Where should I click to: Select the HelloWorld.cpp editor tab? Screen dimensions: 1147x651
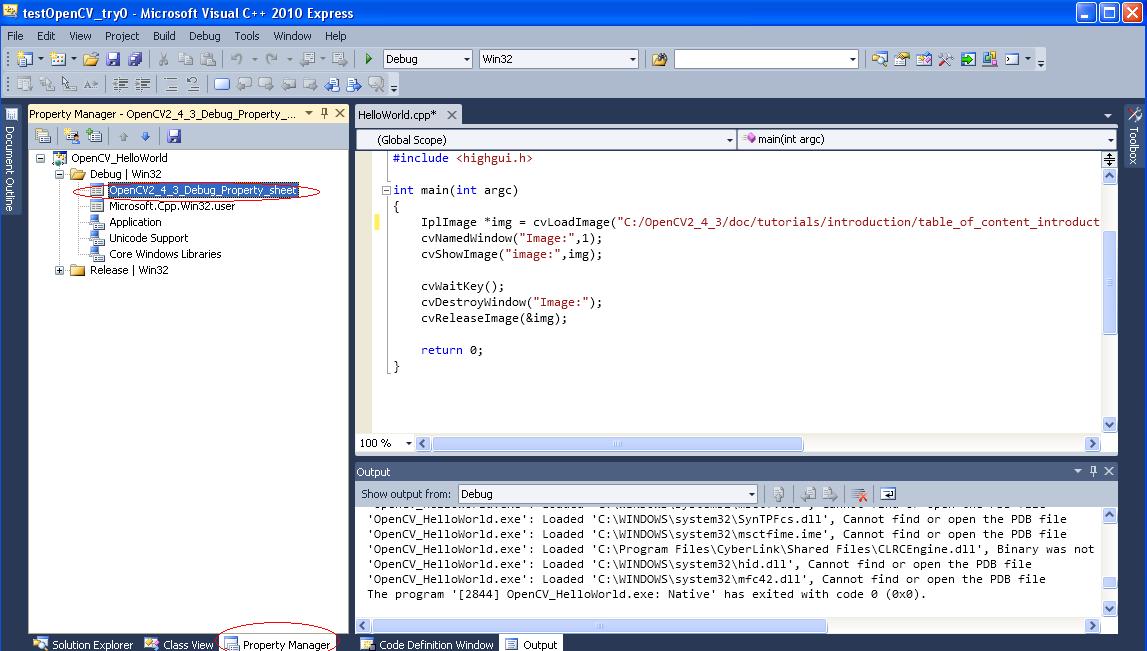click(x=397, y=115)
